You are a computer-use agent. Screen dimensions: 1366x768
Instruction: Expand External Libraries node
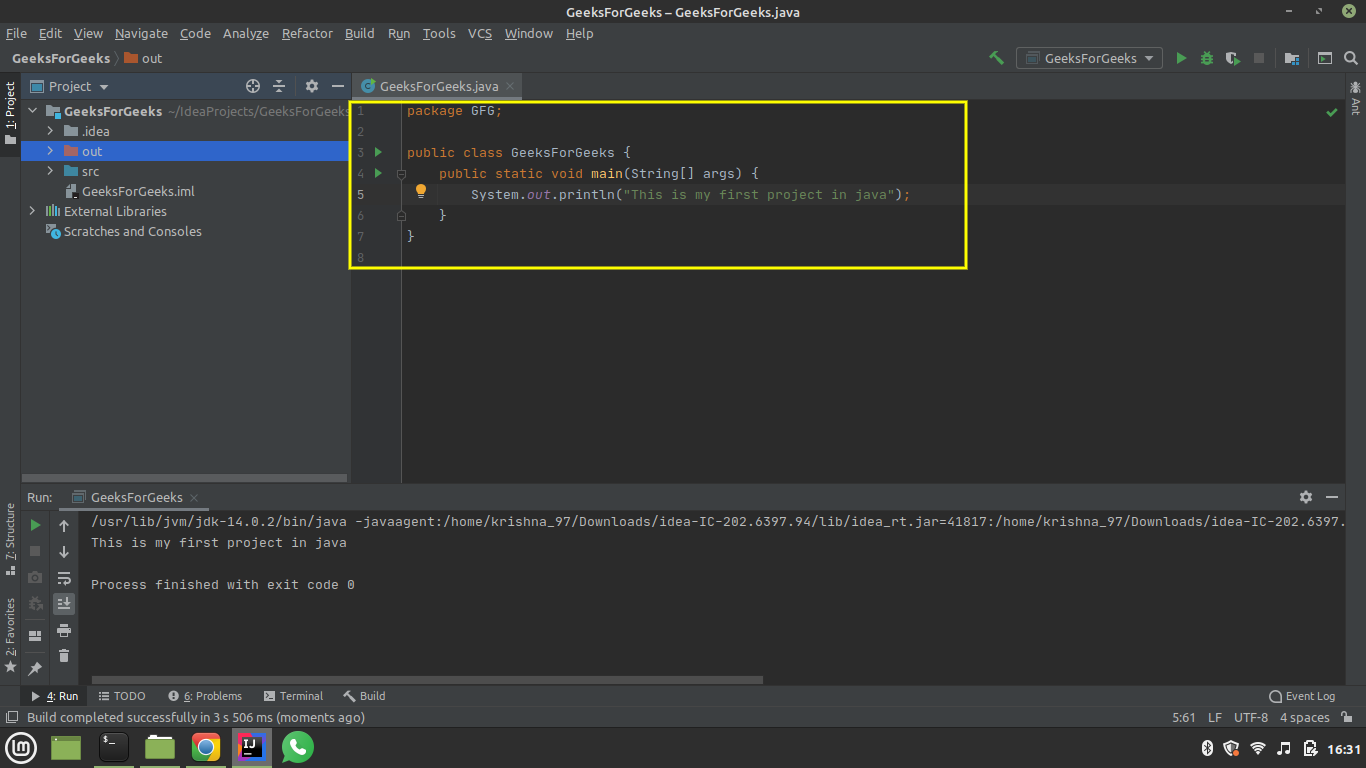[x=33, y=211]
